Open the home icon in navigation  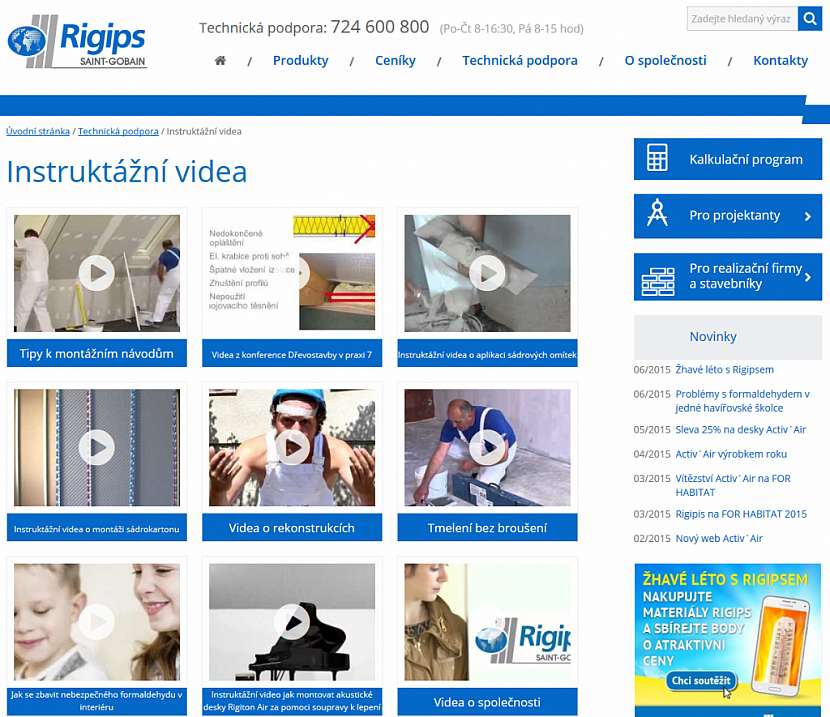pos(220,60)
